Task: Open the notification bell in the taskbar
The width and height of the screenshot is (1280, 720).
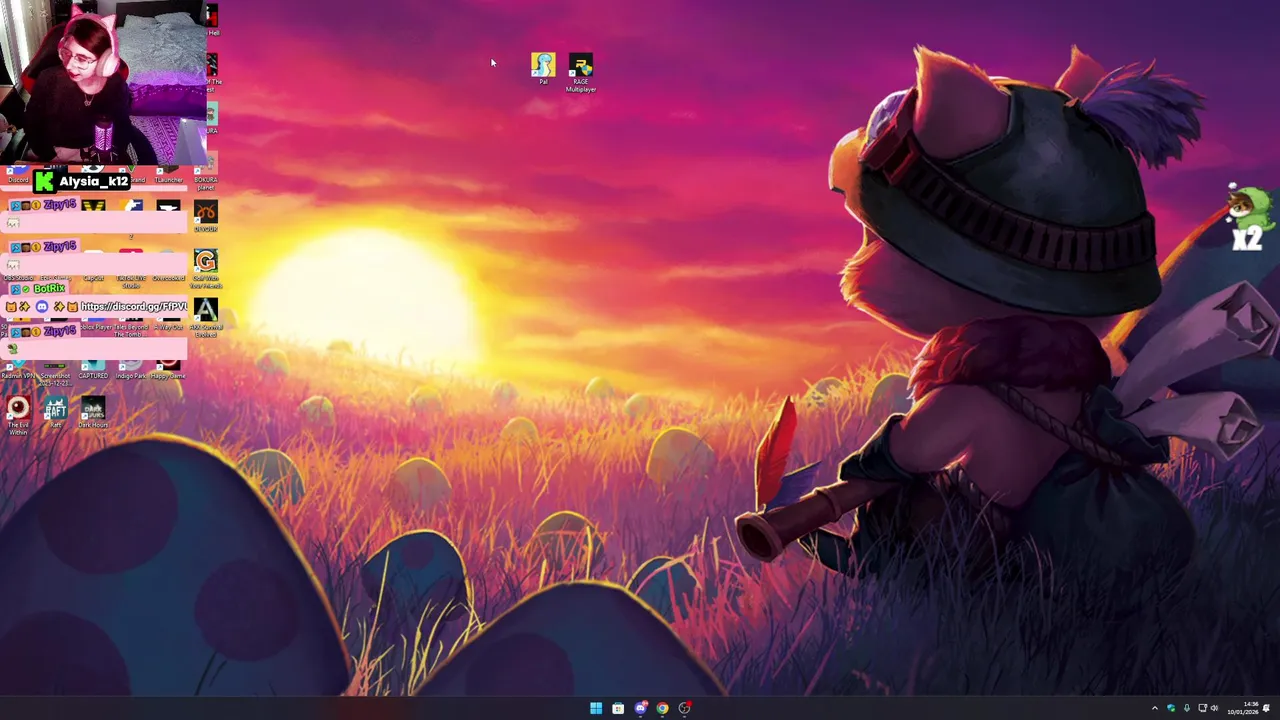Action: coord(1267,708)
